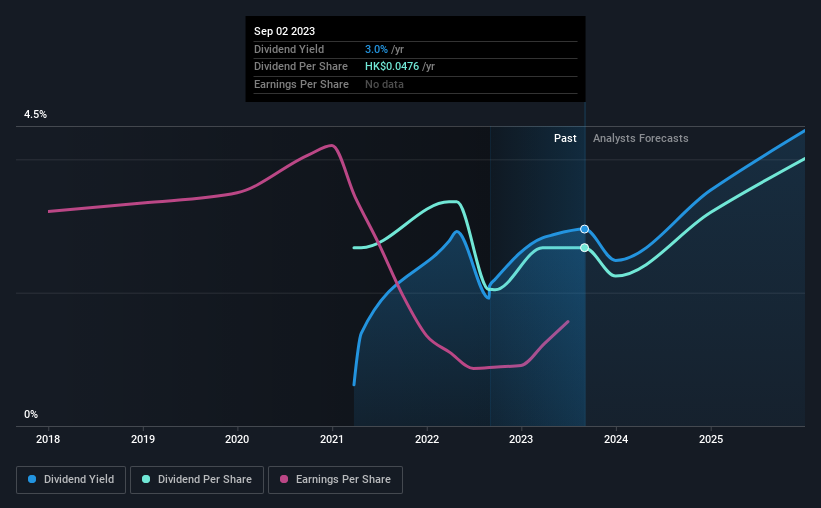Click the teal Dividend Per Share legend dot
The width and height of the screenshot is (821, 508).
click(x=146, y=479)
